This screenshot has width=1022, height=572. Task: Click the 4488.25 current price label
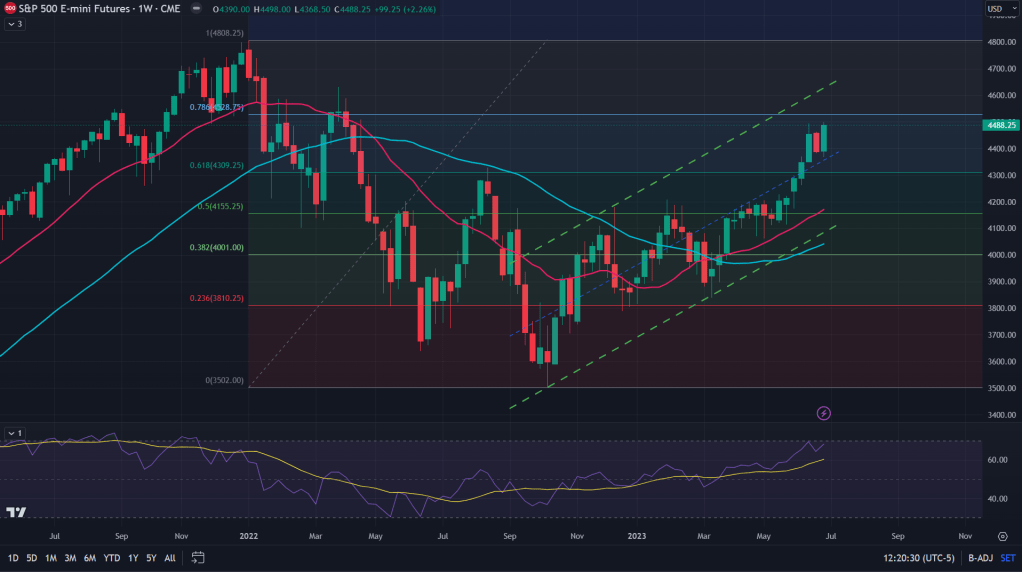click(x=1000, y=126)
